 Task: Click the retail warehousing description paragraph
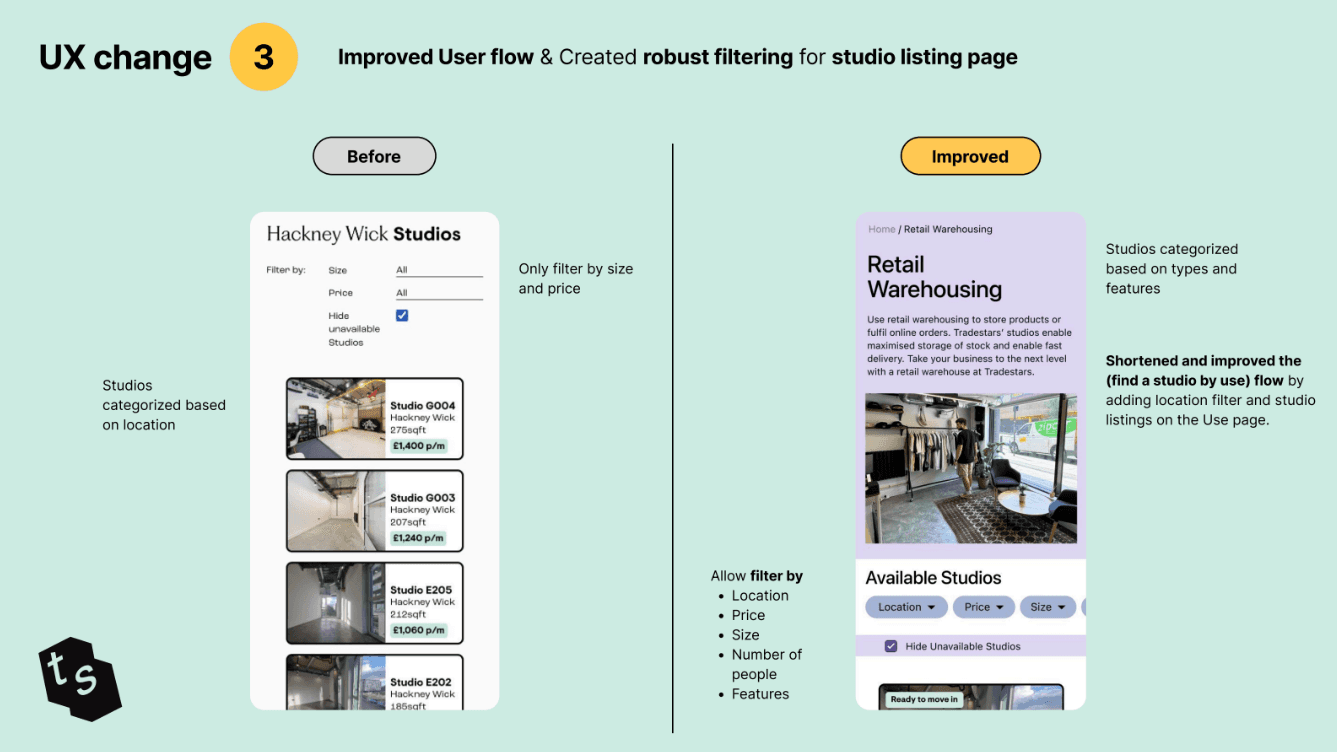970,346
